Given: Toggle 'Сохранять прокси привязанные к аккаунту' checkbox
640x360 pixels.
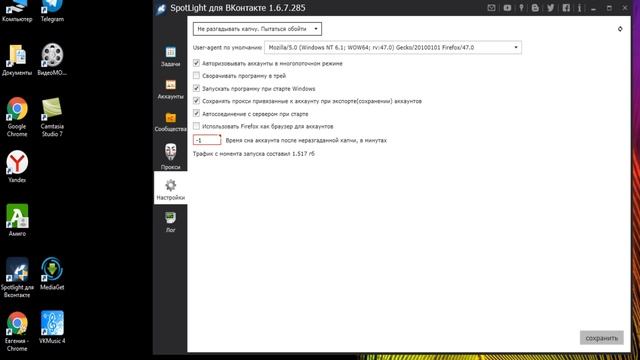Looking at the screenshot, I should click(196, 101).
